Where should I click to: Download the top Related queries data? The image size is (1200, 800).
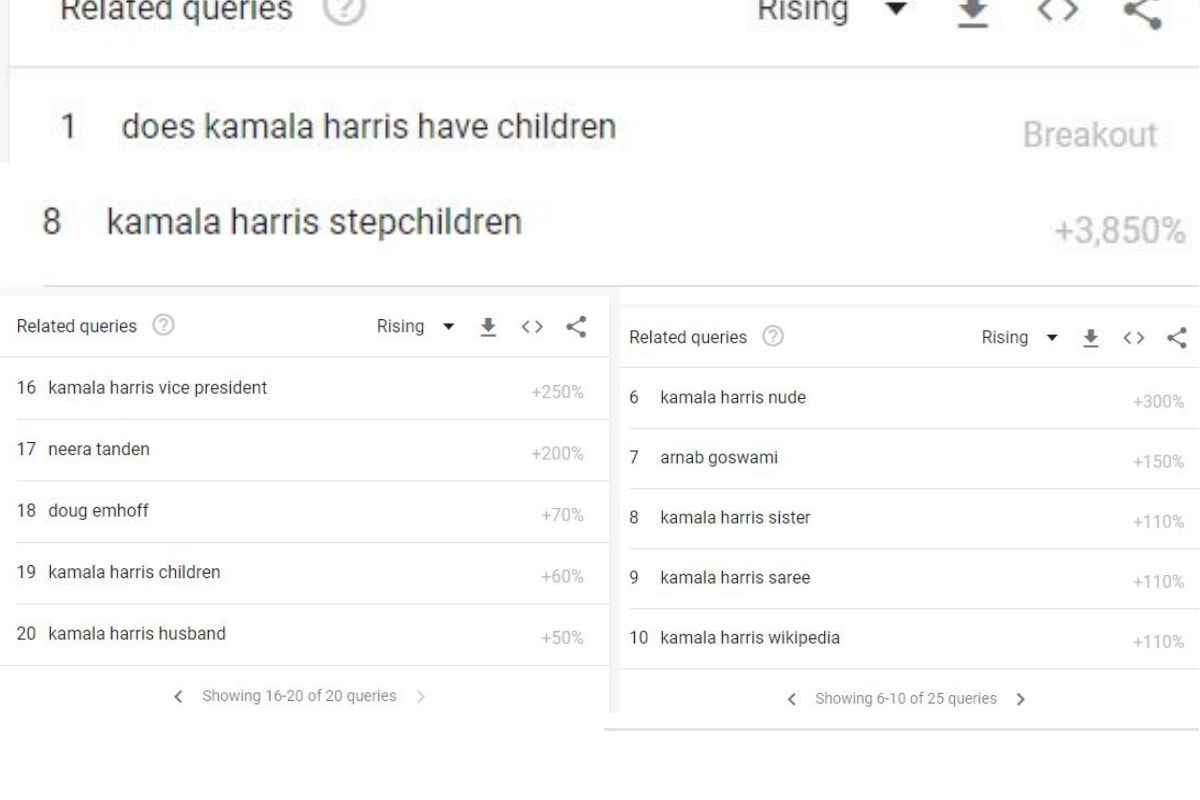tap(974, 12)
